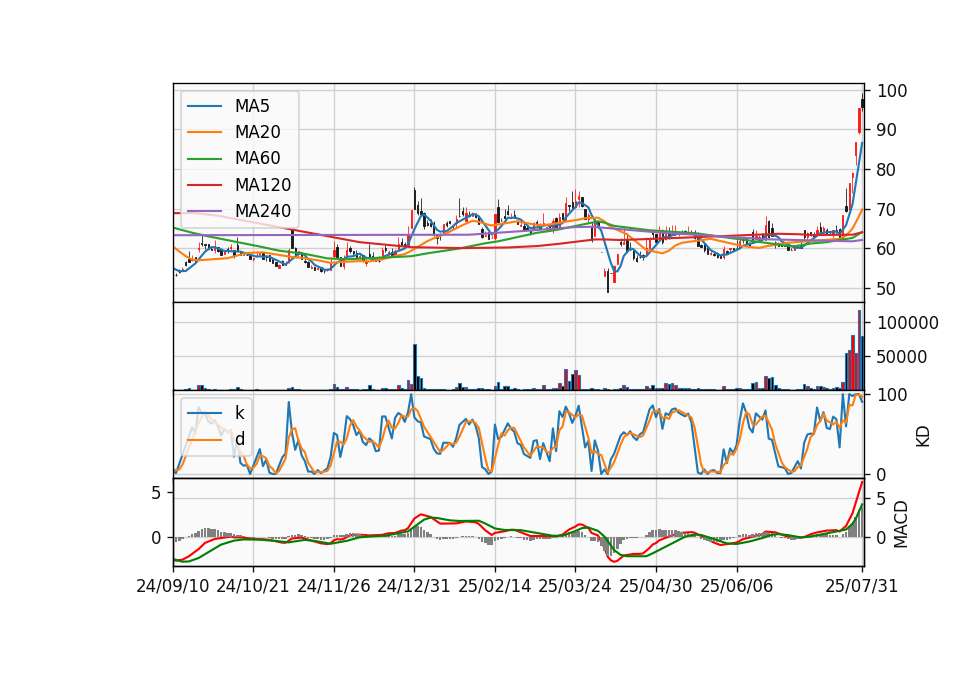Click the blue MA5 legend line
960x690 pixels.
(204, 106)
